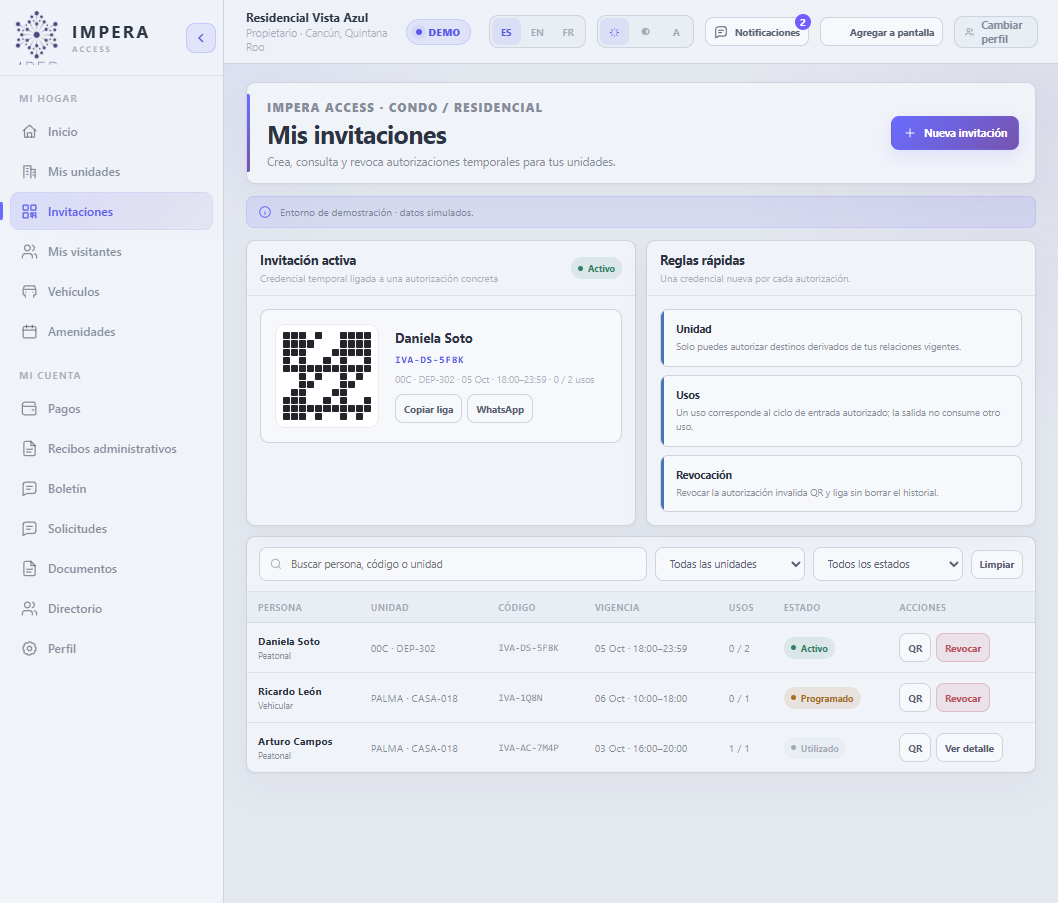Go to Mis unidades section
This screenshot has height=903, width=1058.
(111, 171)
